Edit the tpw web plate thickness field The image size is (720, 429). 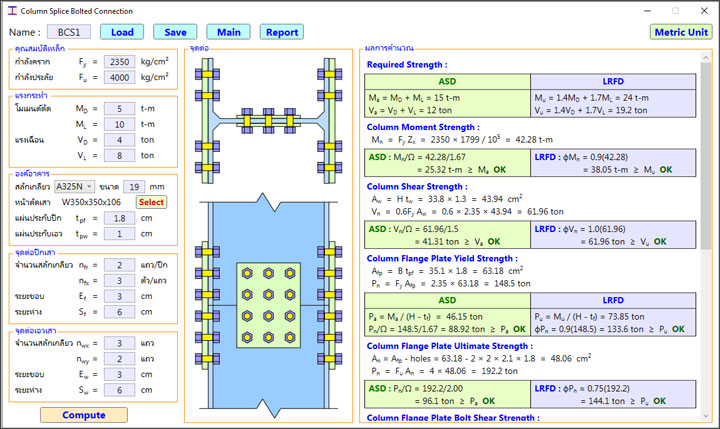[119, 233]
